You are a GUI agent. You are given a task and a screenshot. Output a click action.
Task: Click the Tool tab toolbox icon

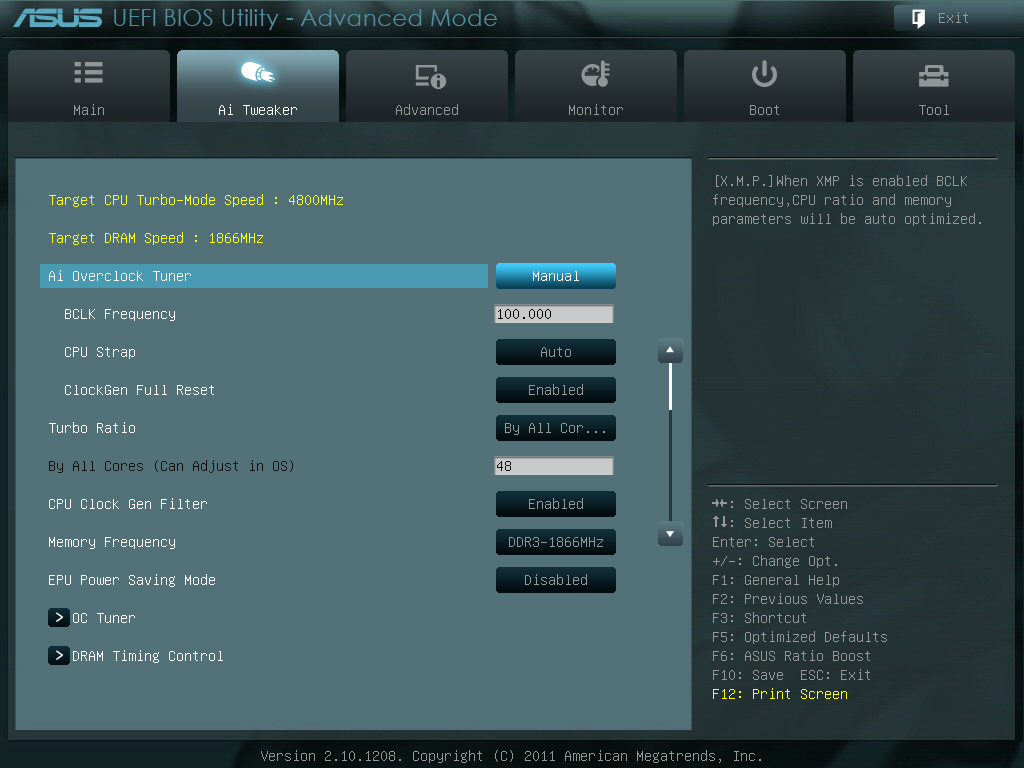933,76
